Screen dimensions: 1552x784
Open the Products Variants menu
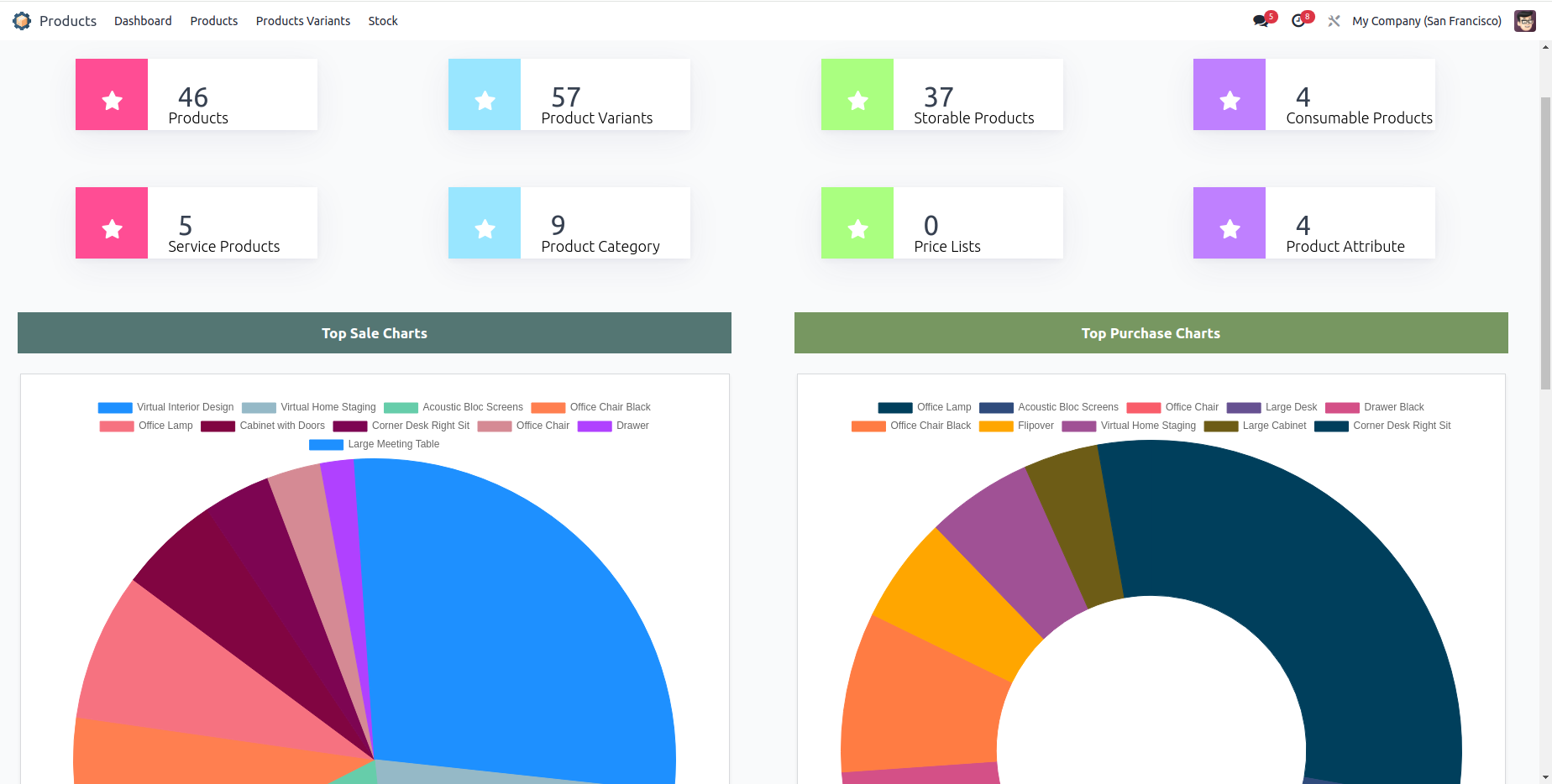tap(303, 21)
